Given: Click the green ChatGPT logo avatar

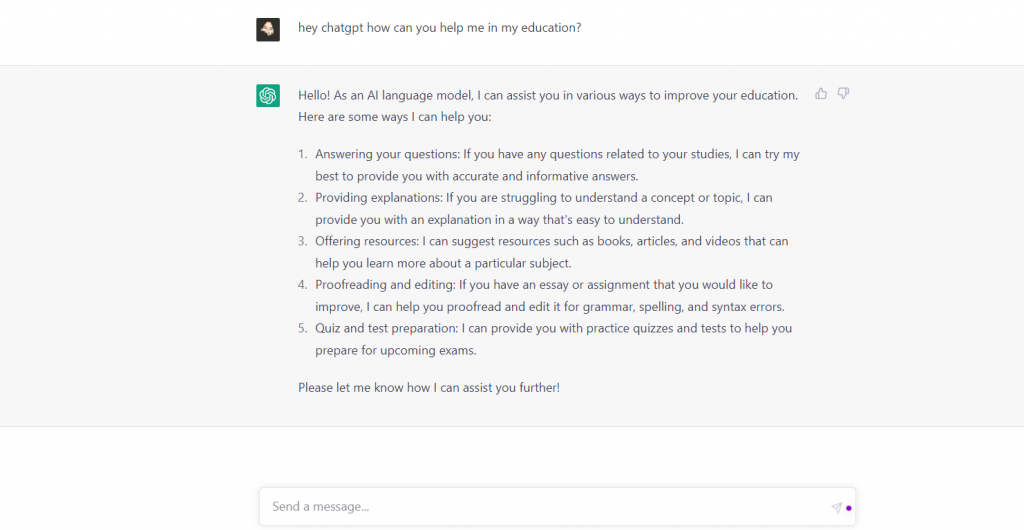Looking at the screenshot, I should (x=268, y=95).
